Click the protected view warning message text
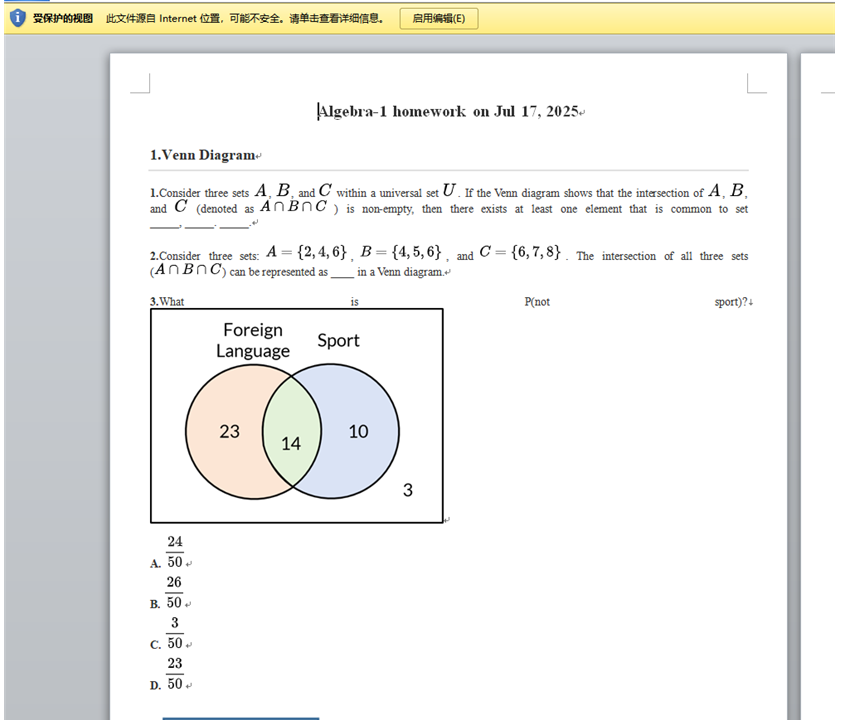This screenshot has width=852, height=720. click(x=245, y=18)
